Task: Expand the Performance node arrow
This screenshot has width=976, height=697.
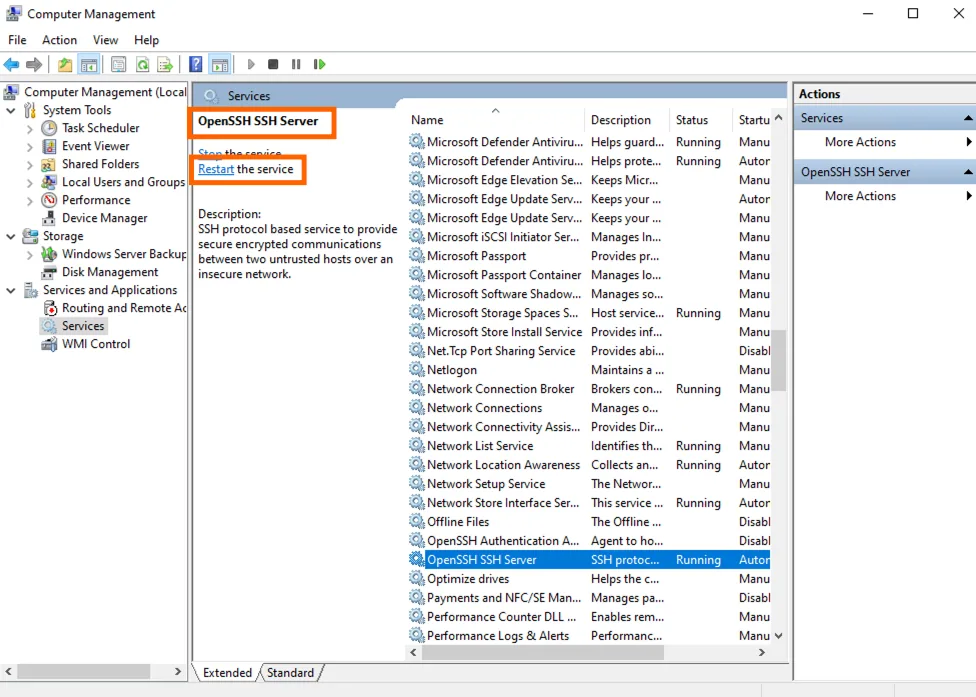Action: click(29, 201)
